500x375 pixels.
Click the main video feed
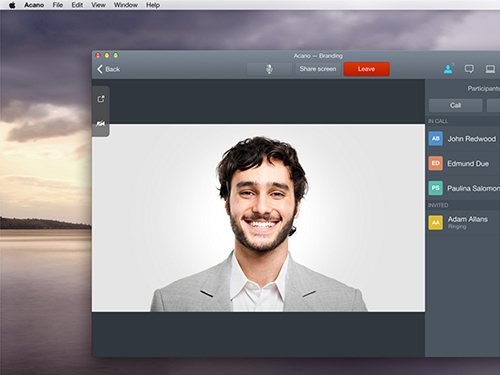[x=258, y=218]
